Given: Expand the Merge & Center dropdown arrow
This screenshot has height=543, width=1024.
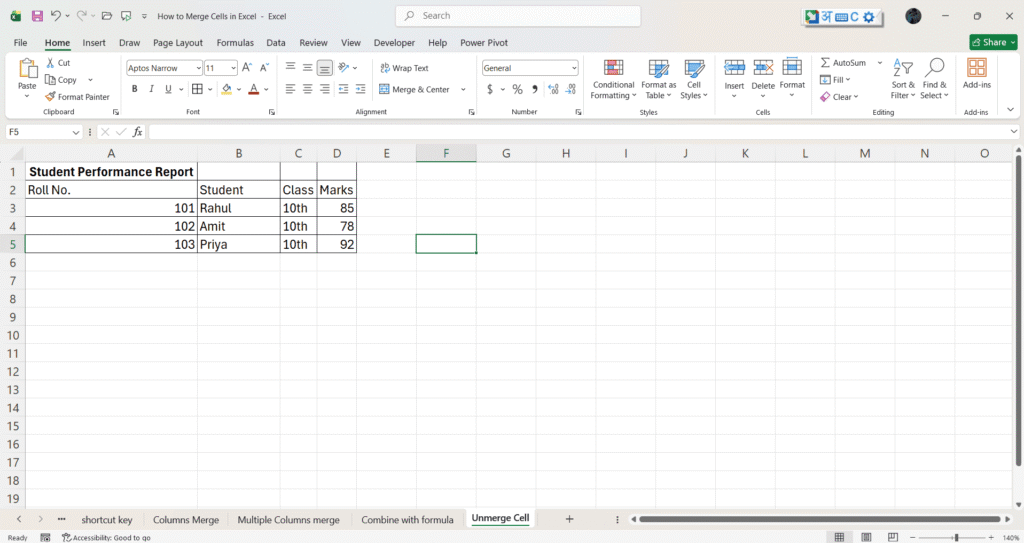Looking at the screenshot, I should [x=463, y=90].
